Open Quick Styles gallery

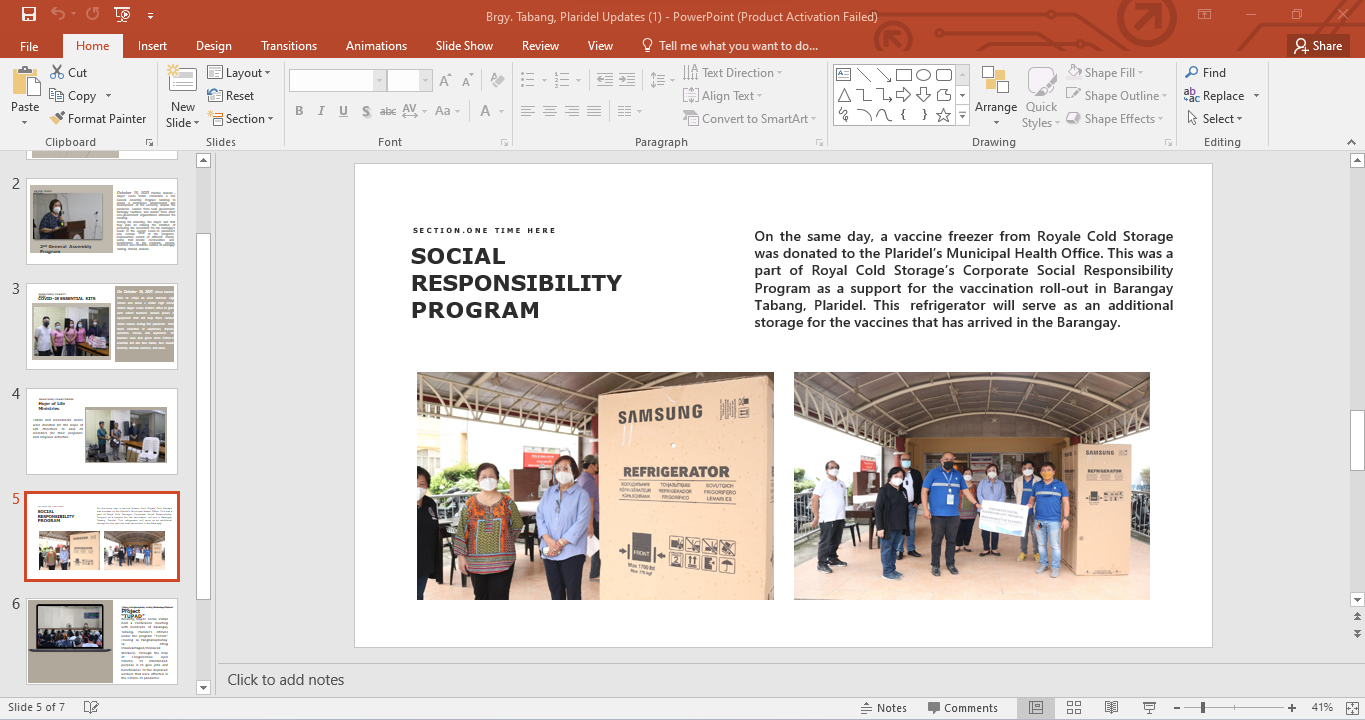point(1040,96)
